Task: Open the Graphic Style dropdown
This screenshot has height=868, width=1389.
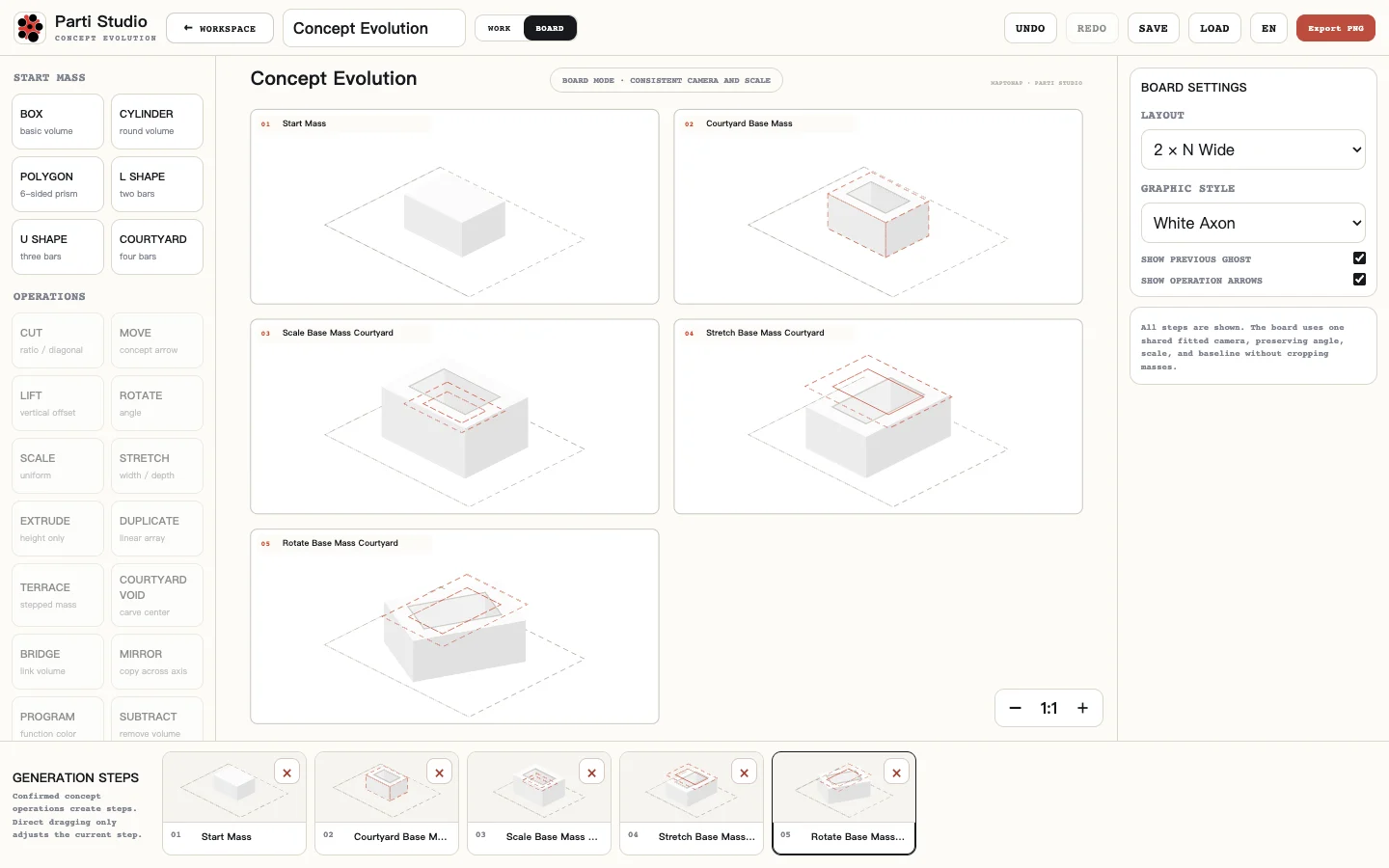Action: point(1253,223)
